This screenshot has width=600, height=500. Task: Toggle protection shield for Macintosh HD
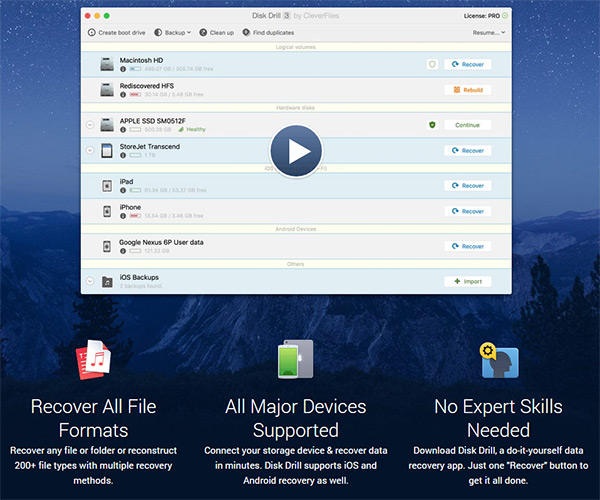click(x=432, y=64)
